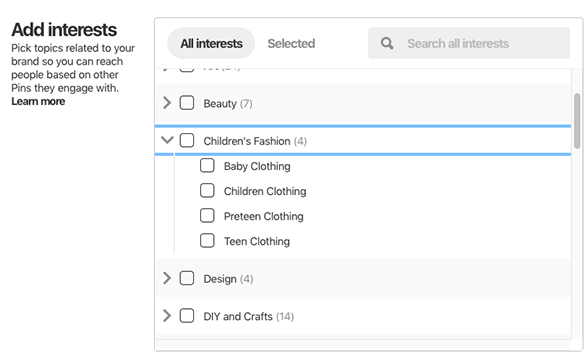Expand the Design category chevron

click(167, 278)
